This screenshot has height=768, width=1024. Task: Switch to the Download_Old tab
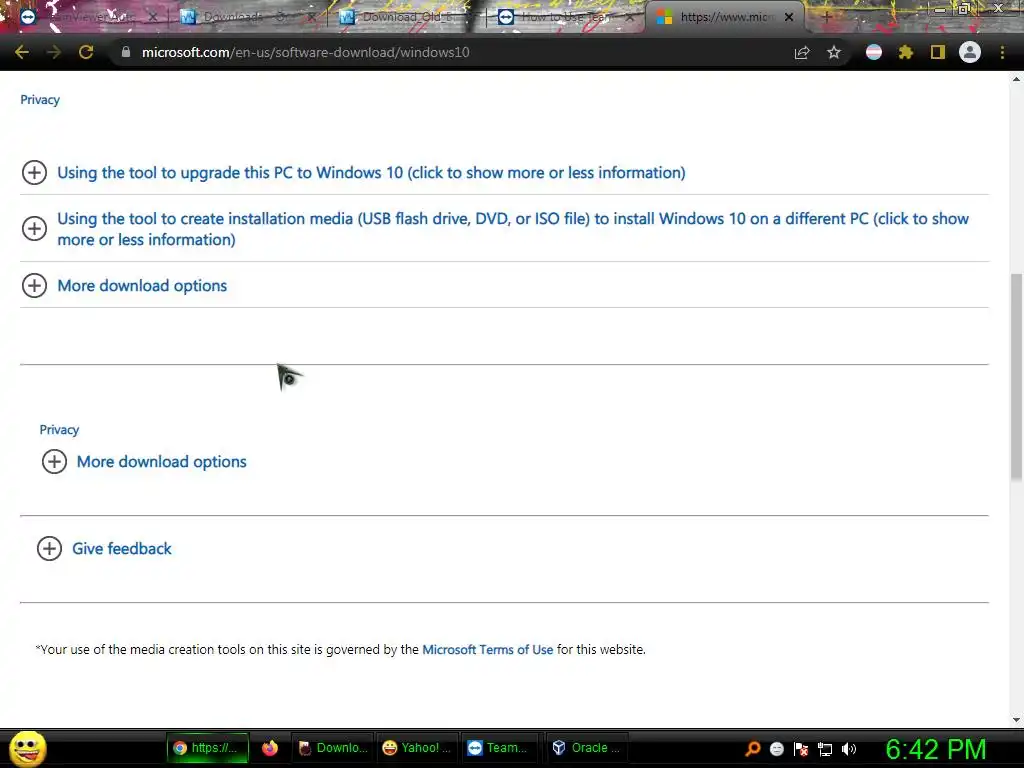pos(405,17)
